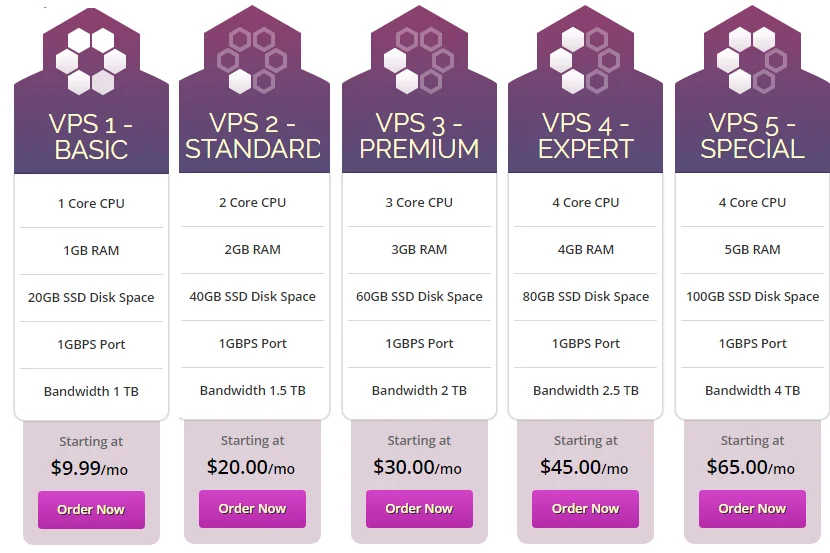Click the VPS 5 Special hexagon icon

[x=752, y=61]
